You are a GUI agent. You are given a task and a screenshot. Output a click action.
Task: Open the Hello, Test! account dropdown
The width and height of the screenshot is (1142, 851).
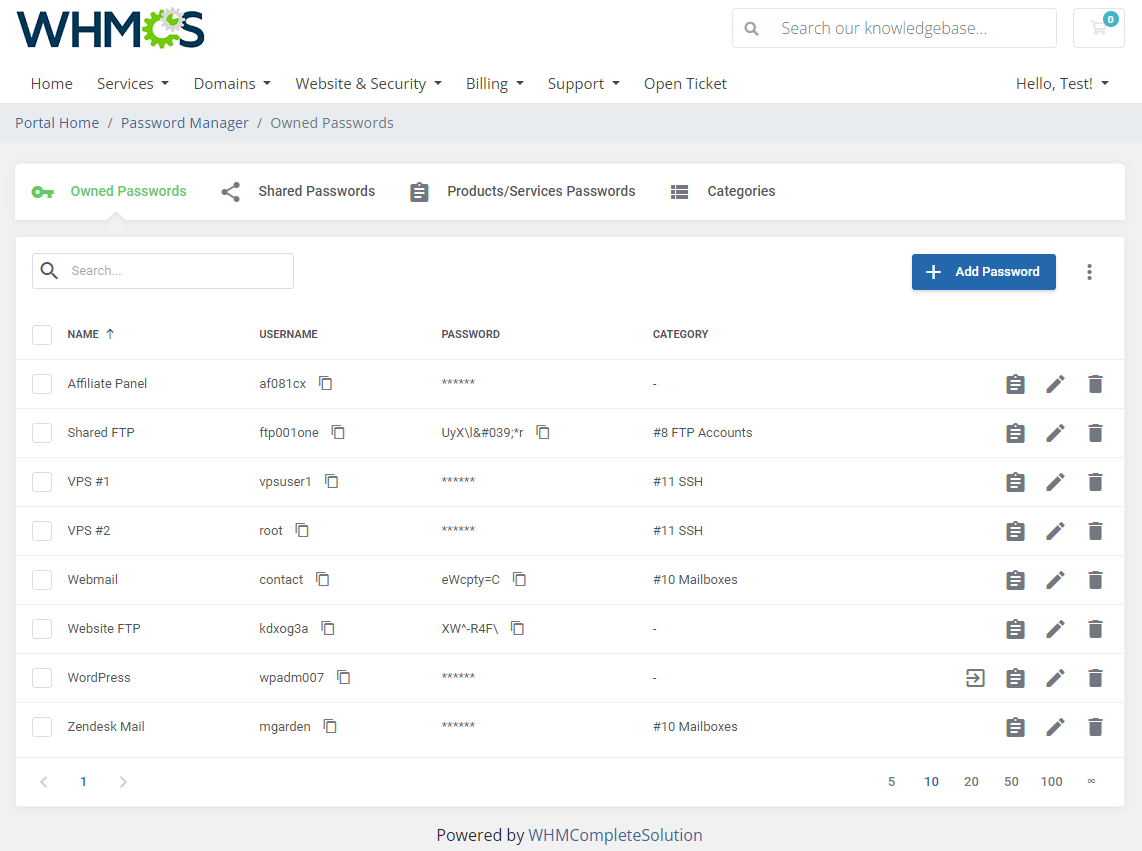pos(1062,84)
